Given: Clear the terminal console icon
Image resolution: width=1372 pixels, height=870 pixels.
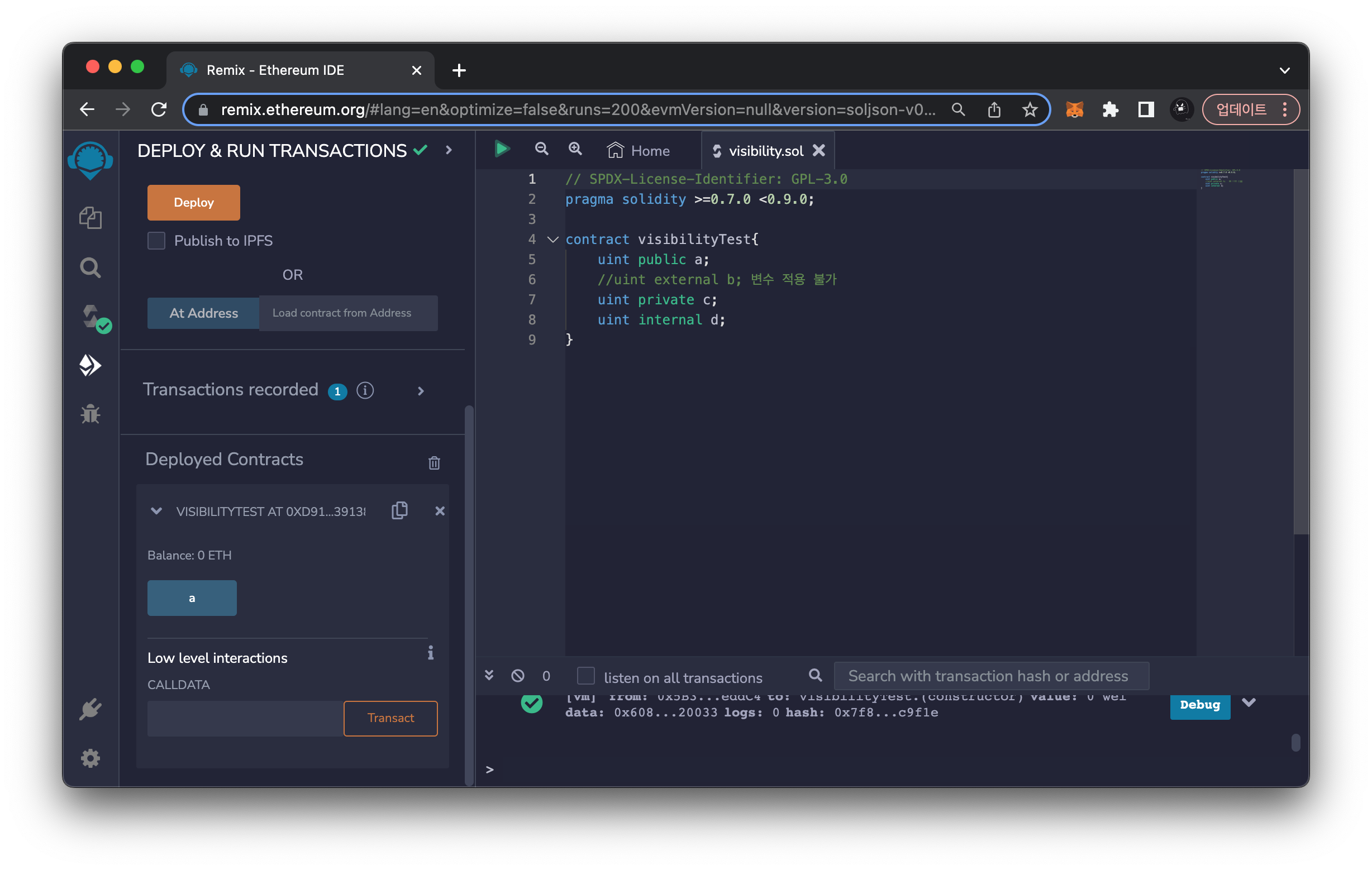Looking at the screenshot, I should 517,676.
